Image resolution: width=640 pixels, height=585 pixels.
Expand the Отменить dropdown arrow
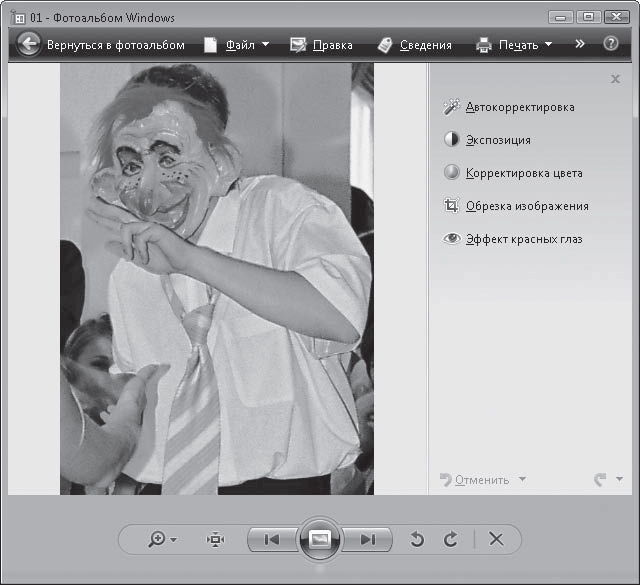(523, 480)
